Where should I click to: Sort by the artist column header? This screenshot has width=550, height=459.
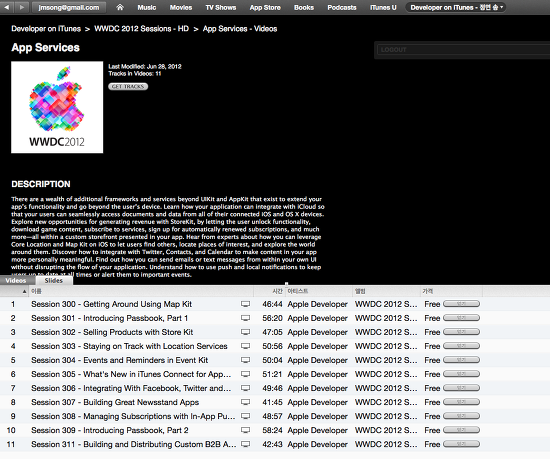[x=319, y=291]
